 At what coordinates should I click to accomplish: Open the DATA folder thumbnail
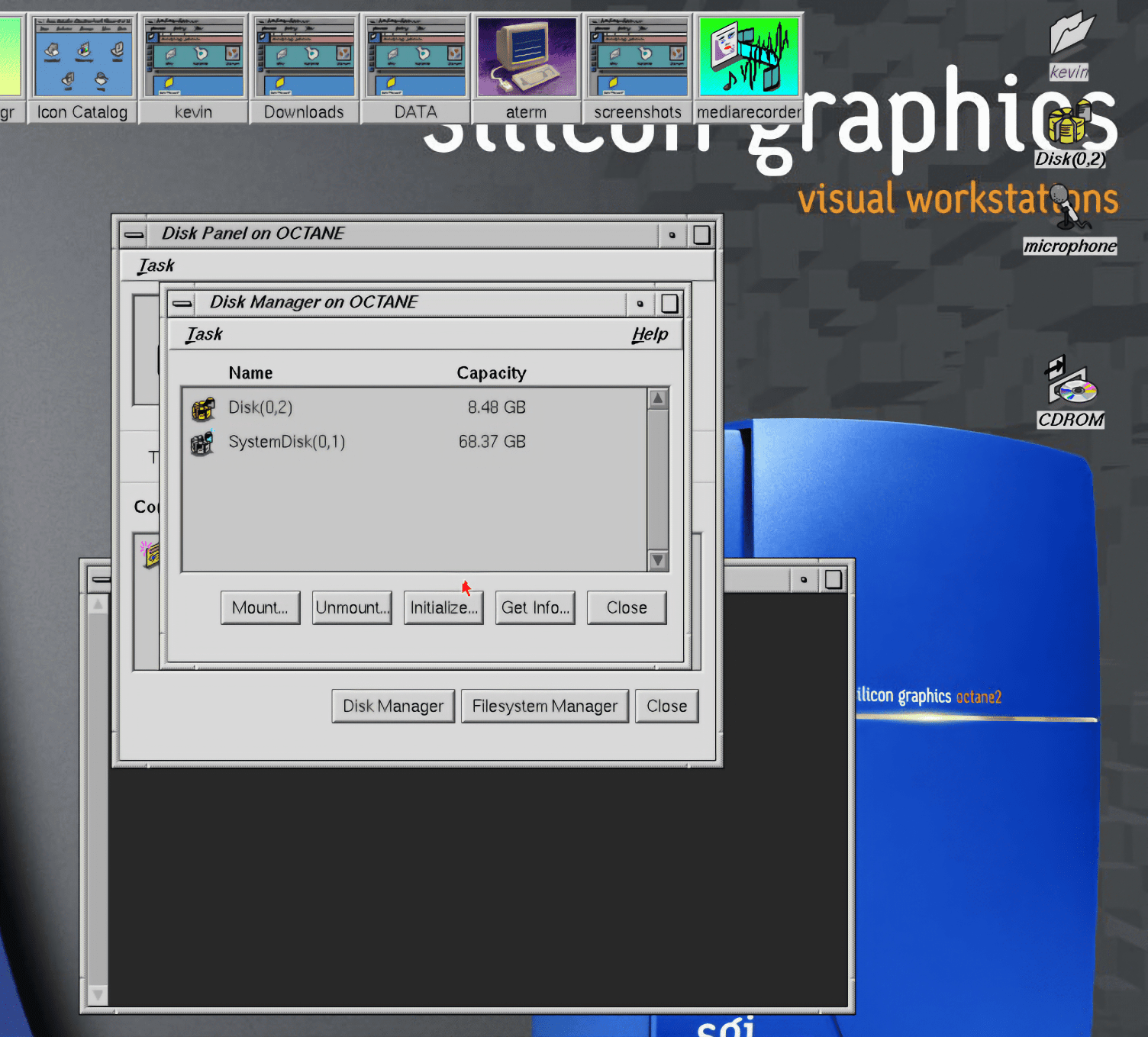click(x=415, y=69)
